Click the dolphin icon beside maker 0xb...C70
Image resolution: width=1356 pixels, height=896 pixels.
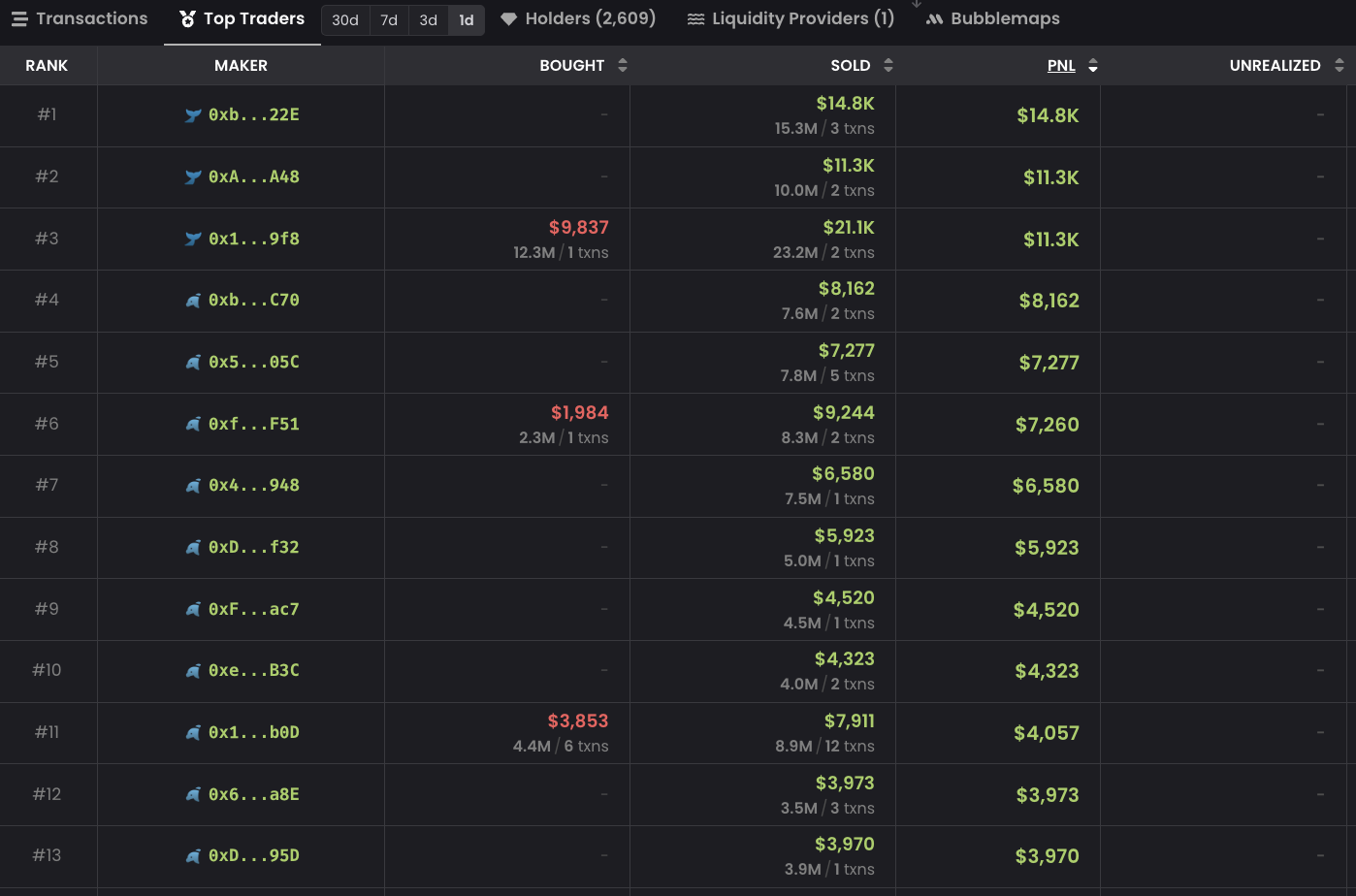coord(193,301)
